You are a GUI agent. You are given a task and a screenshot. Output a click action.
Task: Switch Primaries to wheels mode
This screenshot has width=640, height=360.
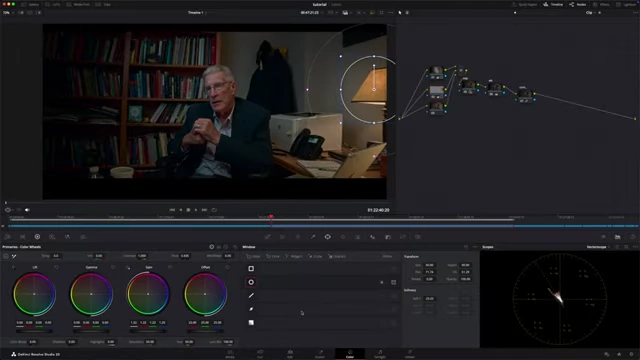[211, 247]
